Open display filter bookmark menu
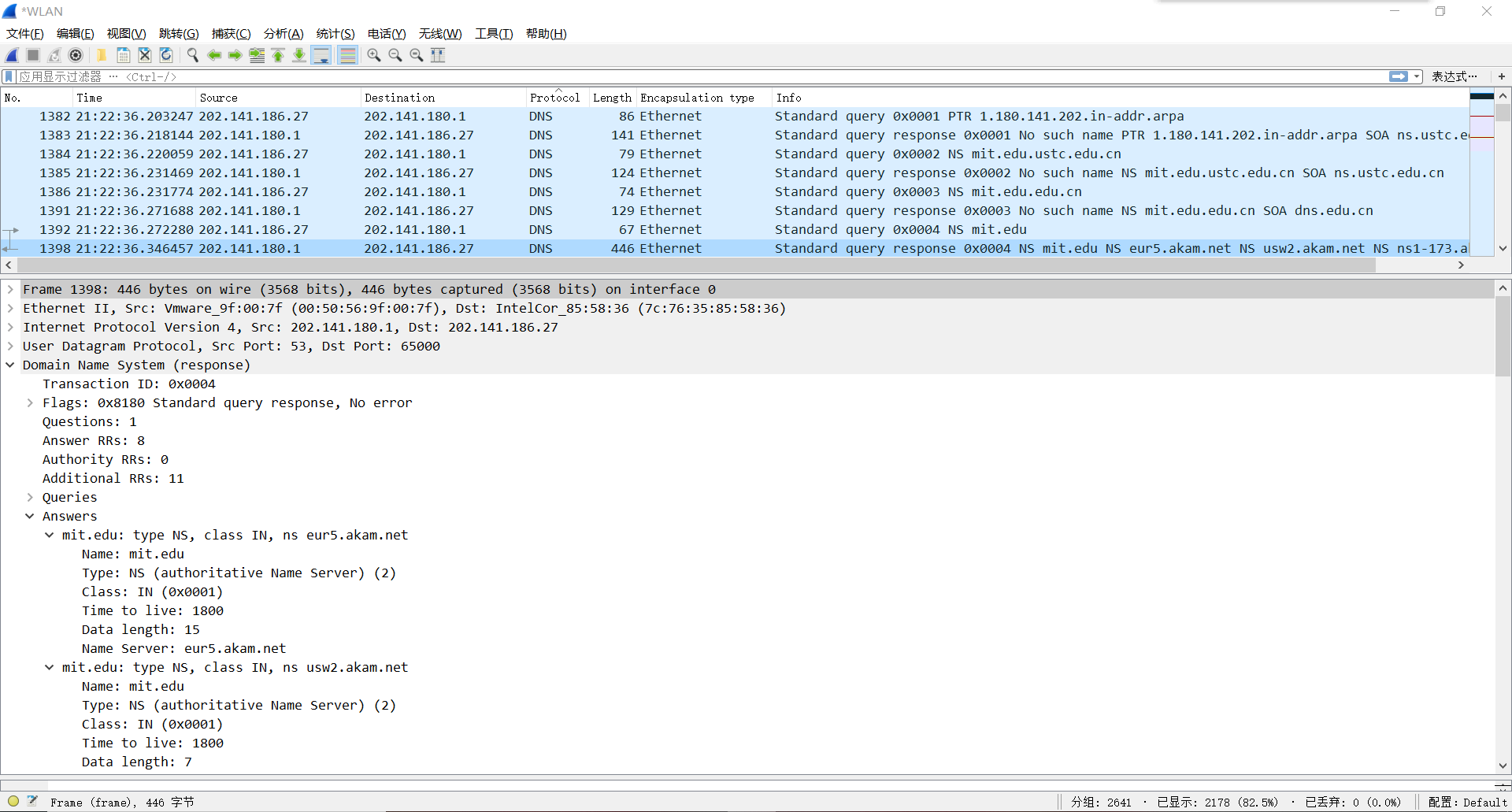The image size is (1512, 812). 9,76
